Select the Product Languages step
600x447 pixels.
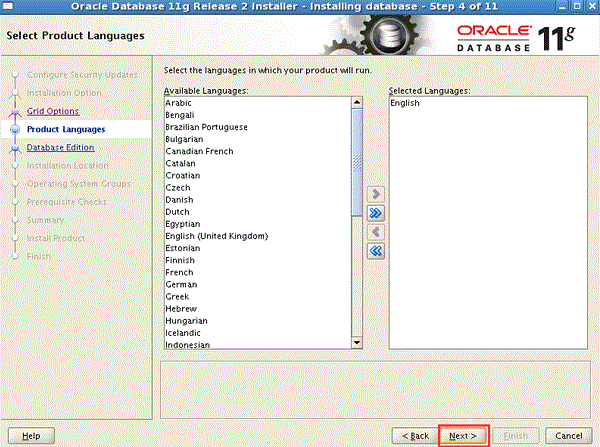pos(66,129)
